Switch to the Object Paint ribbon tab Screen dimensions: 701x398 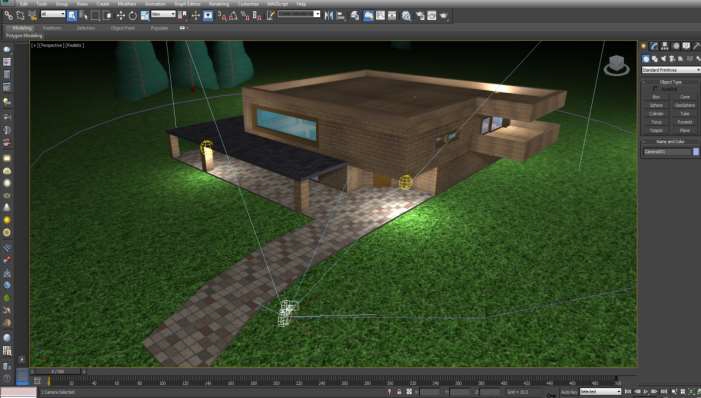click(x=122, y=28)
